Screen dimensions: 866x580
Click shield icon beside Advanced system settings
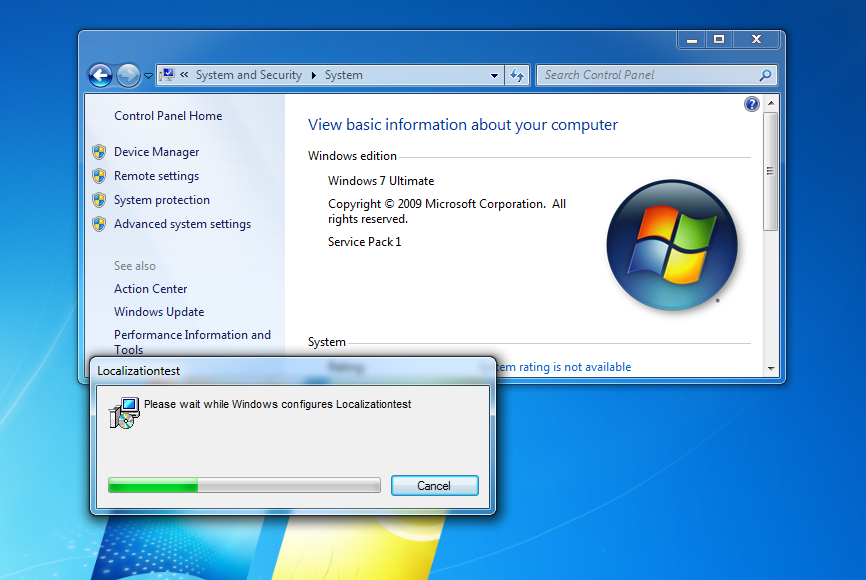(99, 224)
